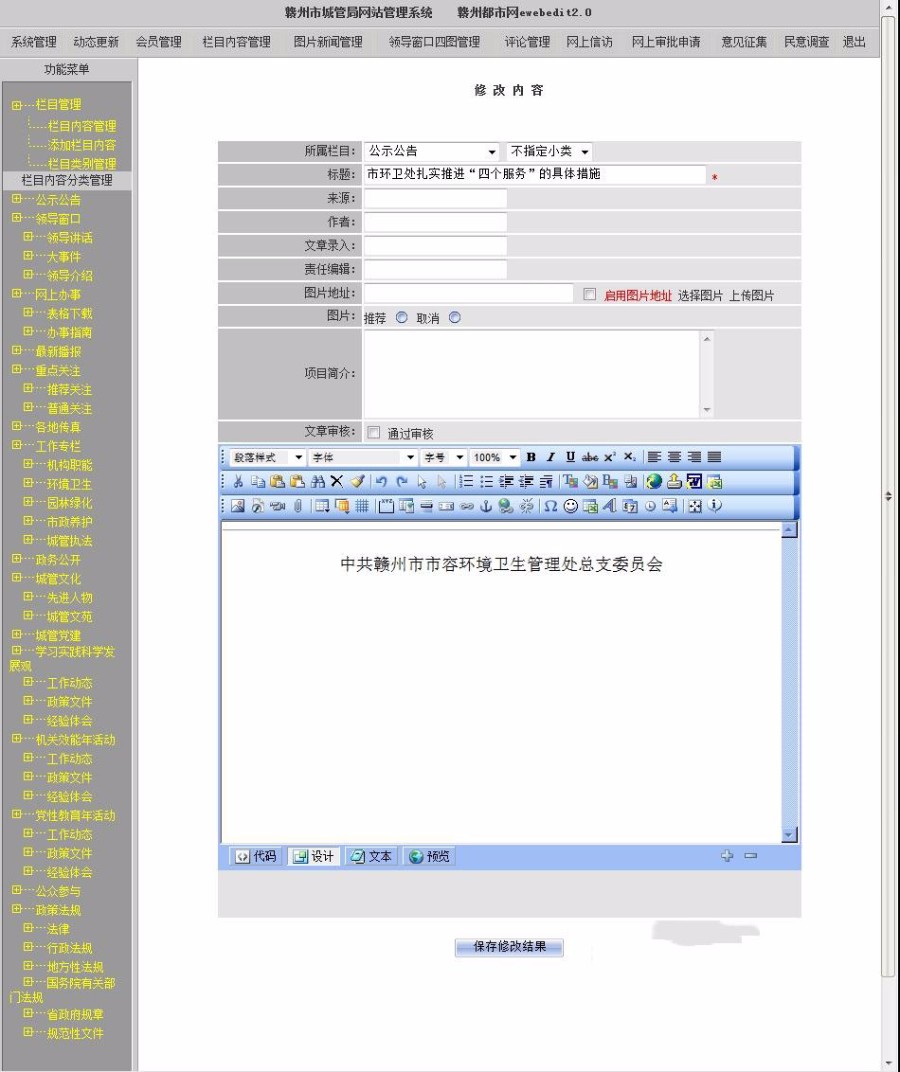Click 退出 to log out
The width and height of the screenshot is (900, 1072).
[x=854, y=42]
